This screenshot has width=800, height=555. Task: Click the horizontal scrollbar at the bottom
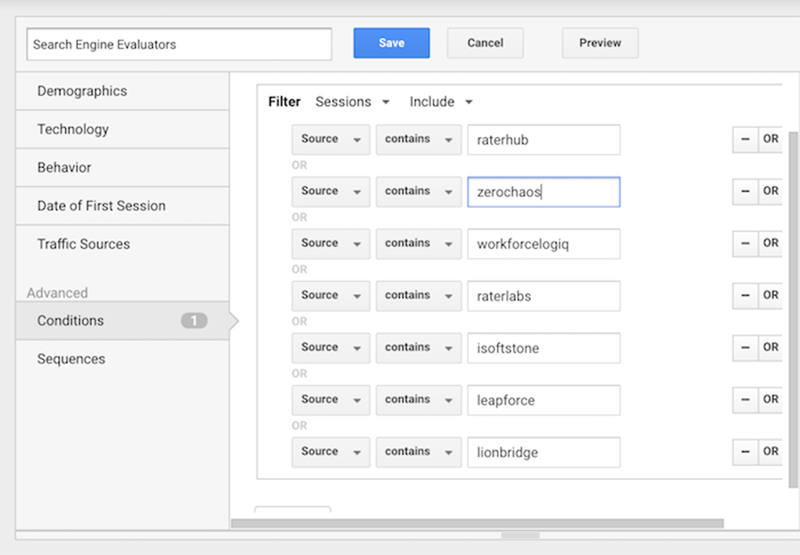pyautogui.click(x=477, y=523)
